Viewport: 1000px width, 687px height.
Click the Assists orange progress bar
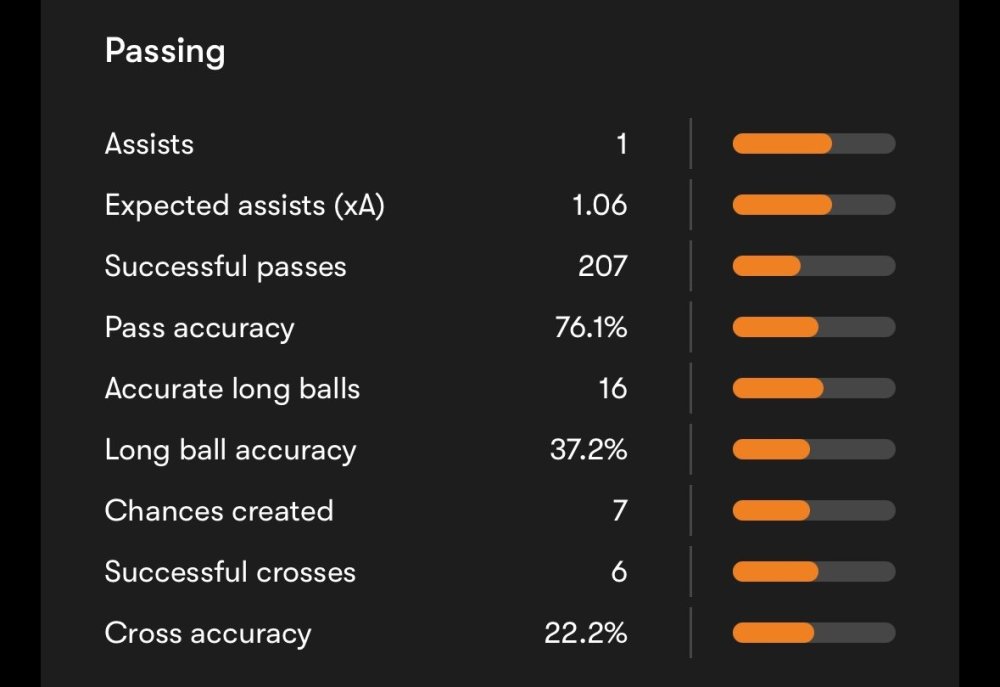(813, 144)
